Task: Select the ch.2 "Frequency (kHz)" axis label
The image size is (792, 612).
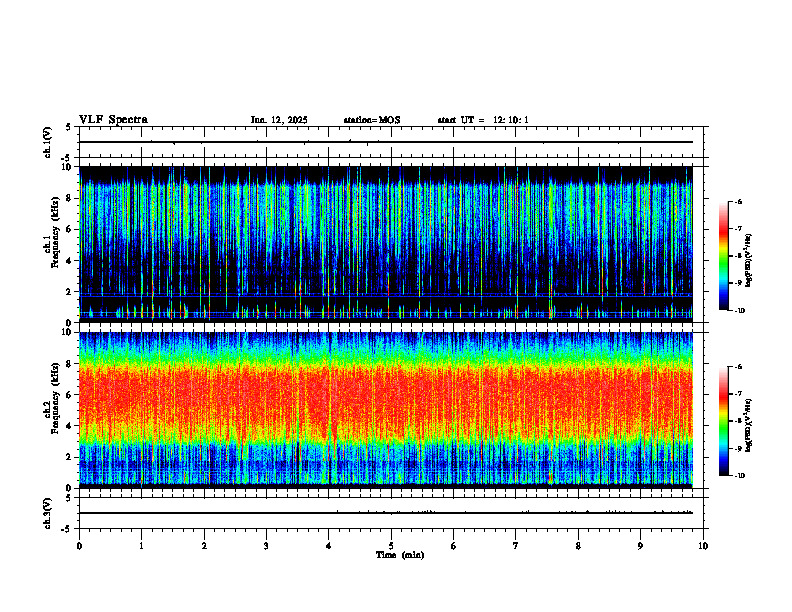Action: click(56, 398)
